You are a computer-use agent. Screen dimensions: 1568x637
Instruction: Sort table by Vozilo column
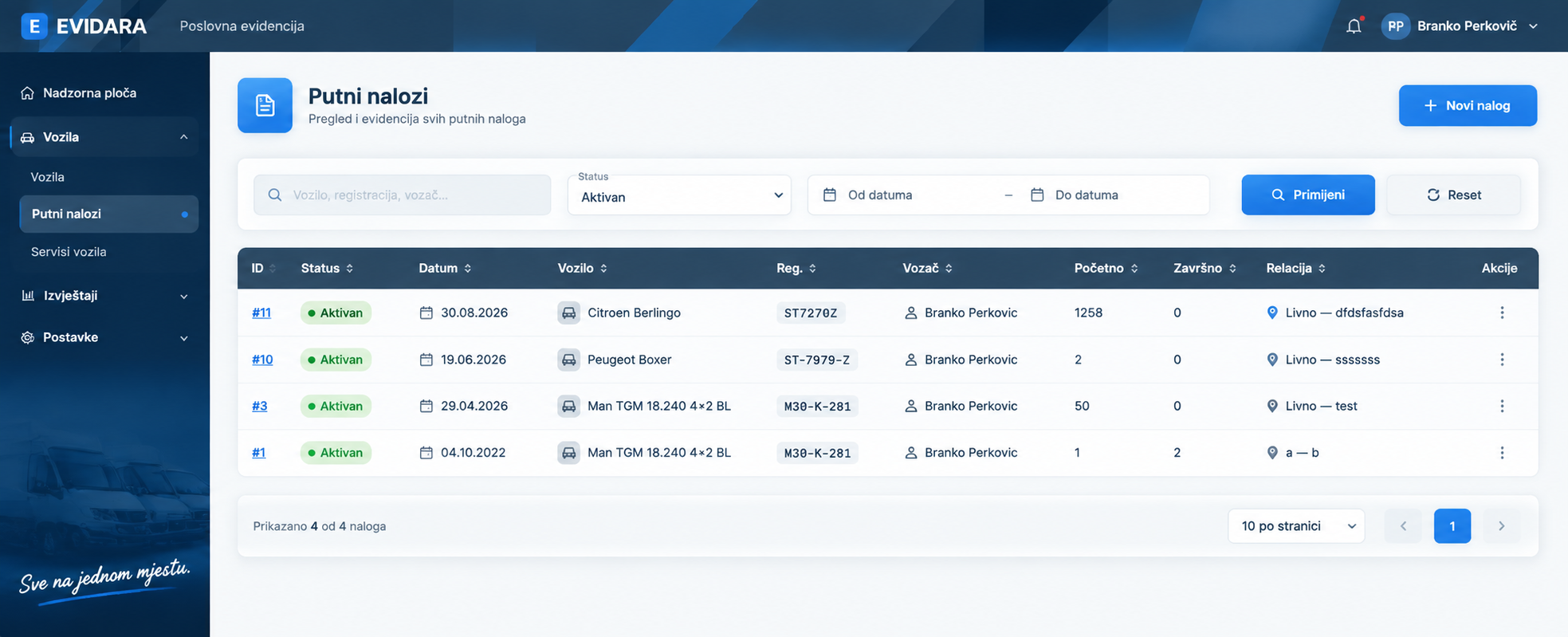(x=583, y=269)
